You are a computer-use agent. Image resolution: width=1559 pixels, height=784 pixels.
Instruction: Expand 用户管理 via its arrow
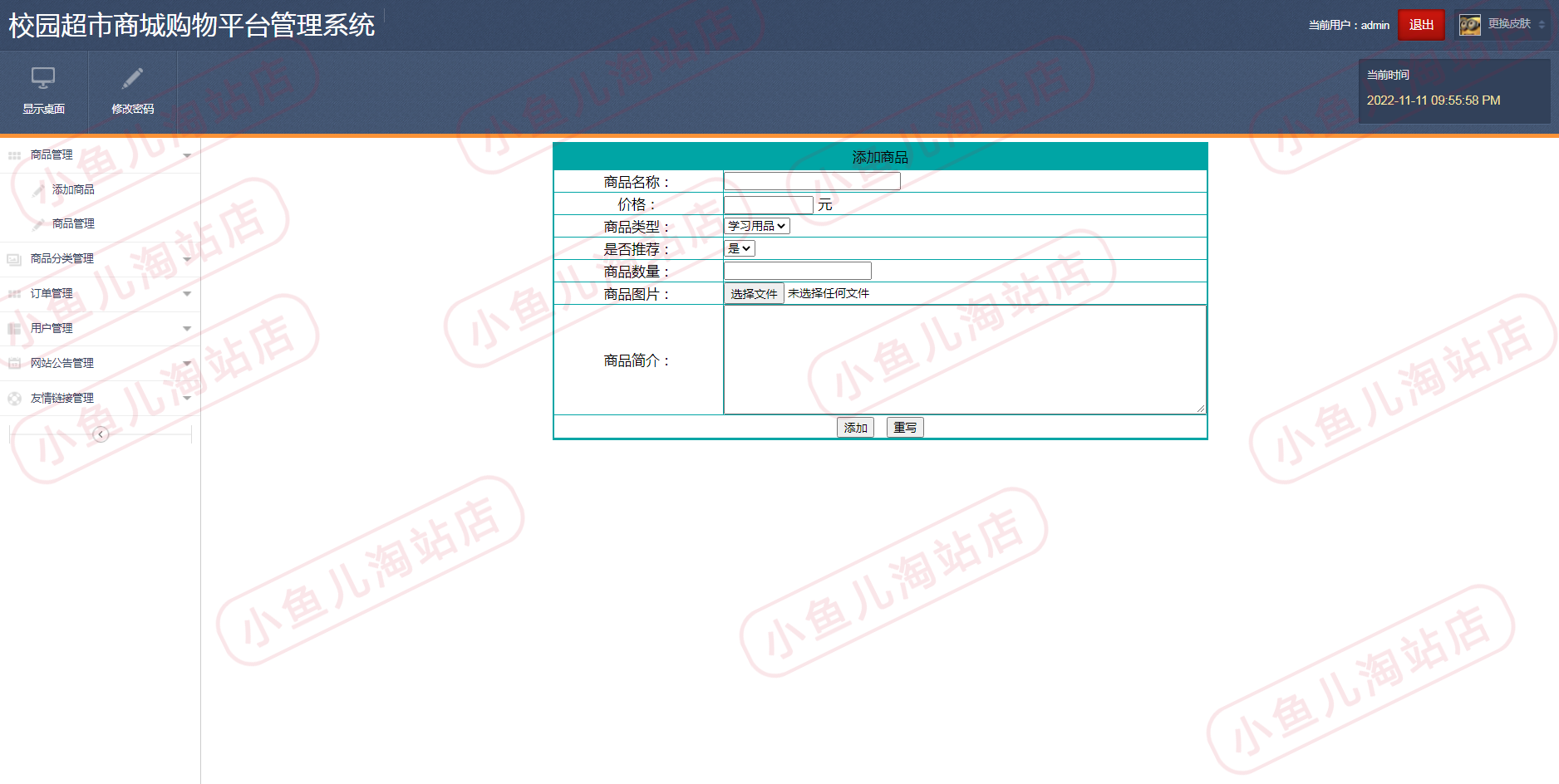point(187,329)
